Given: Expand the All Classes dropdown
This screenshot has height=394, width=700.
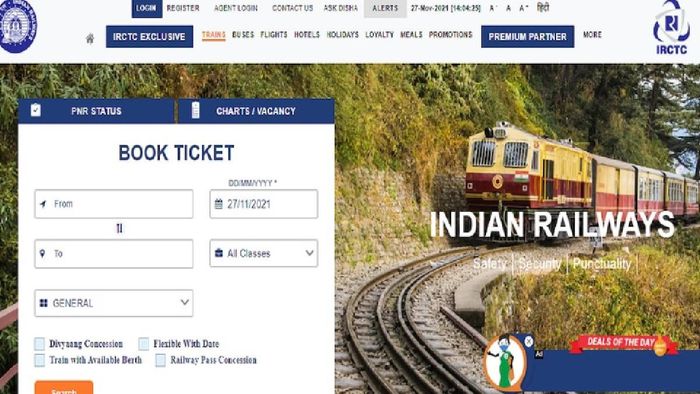Looking at the screenshot, I should (x=264, y=253).
